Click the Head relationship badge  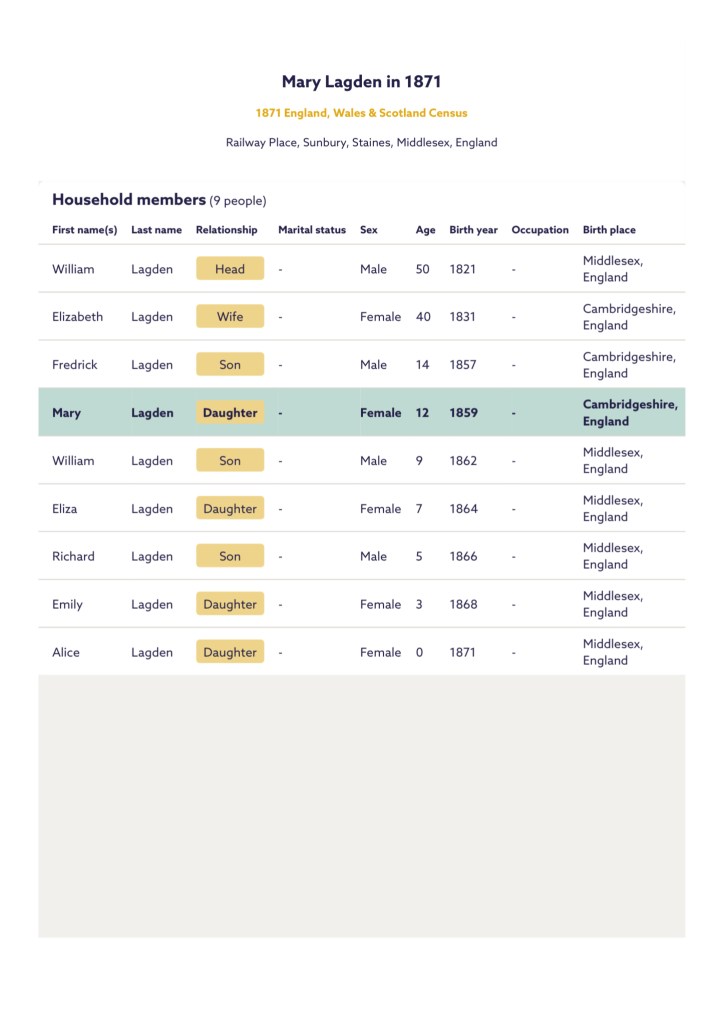(x=230, y=269)
